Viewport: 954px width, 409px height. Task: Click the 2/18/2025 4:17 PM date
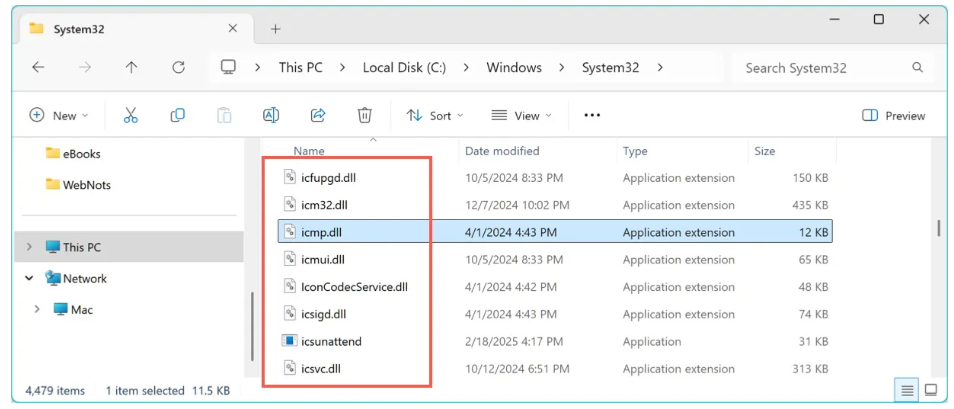[x=514, y=341]
